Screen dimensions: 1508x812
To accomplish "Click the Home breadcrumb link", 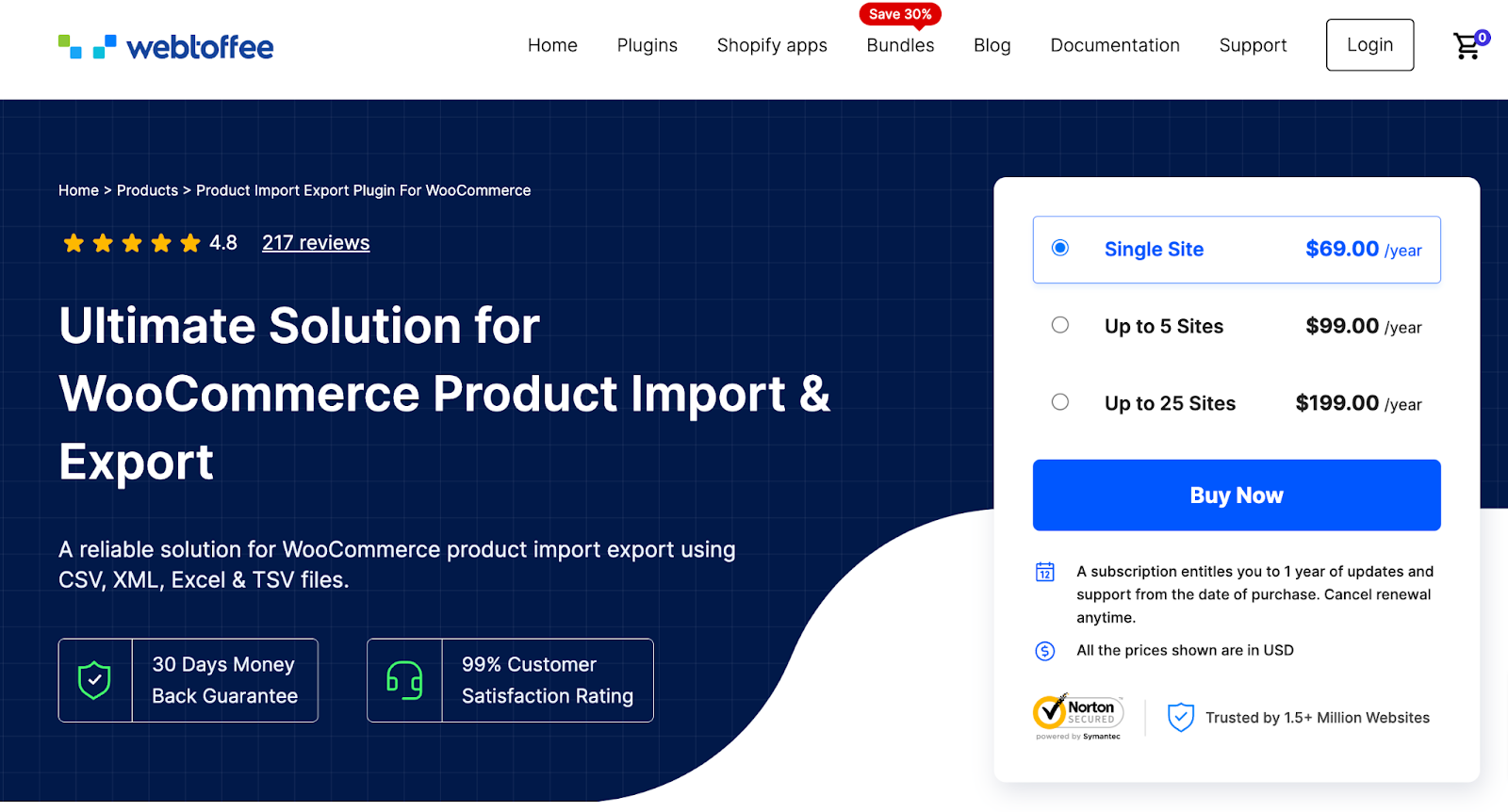I will [78, 190].
